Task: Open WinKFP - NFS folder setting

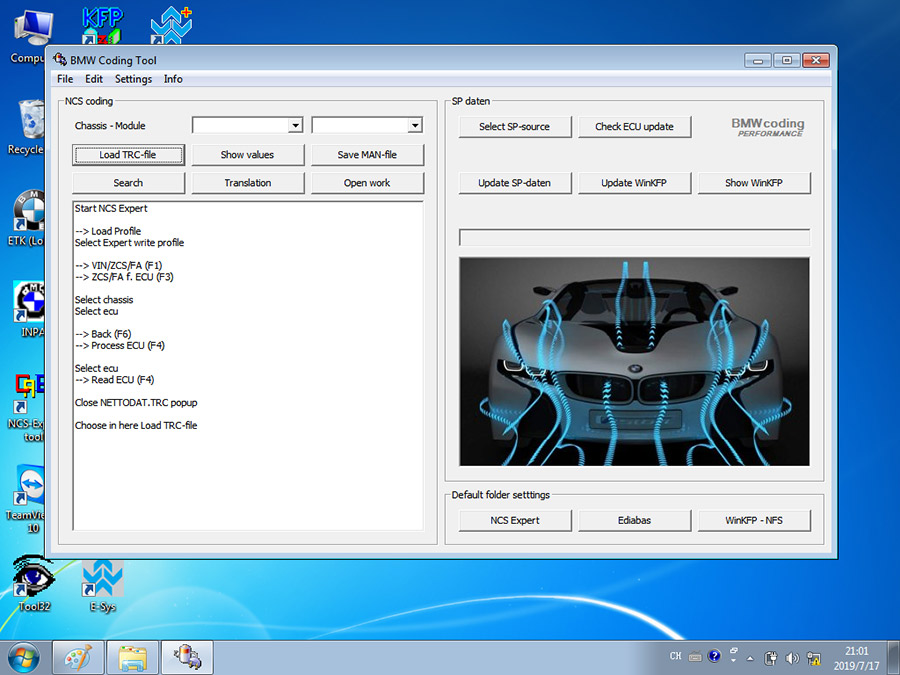Action: (754, 520)
